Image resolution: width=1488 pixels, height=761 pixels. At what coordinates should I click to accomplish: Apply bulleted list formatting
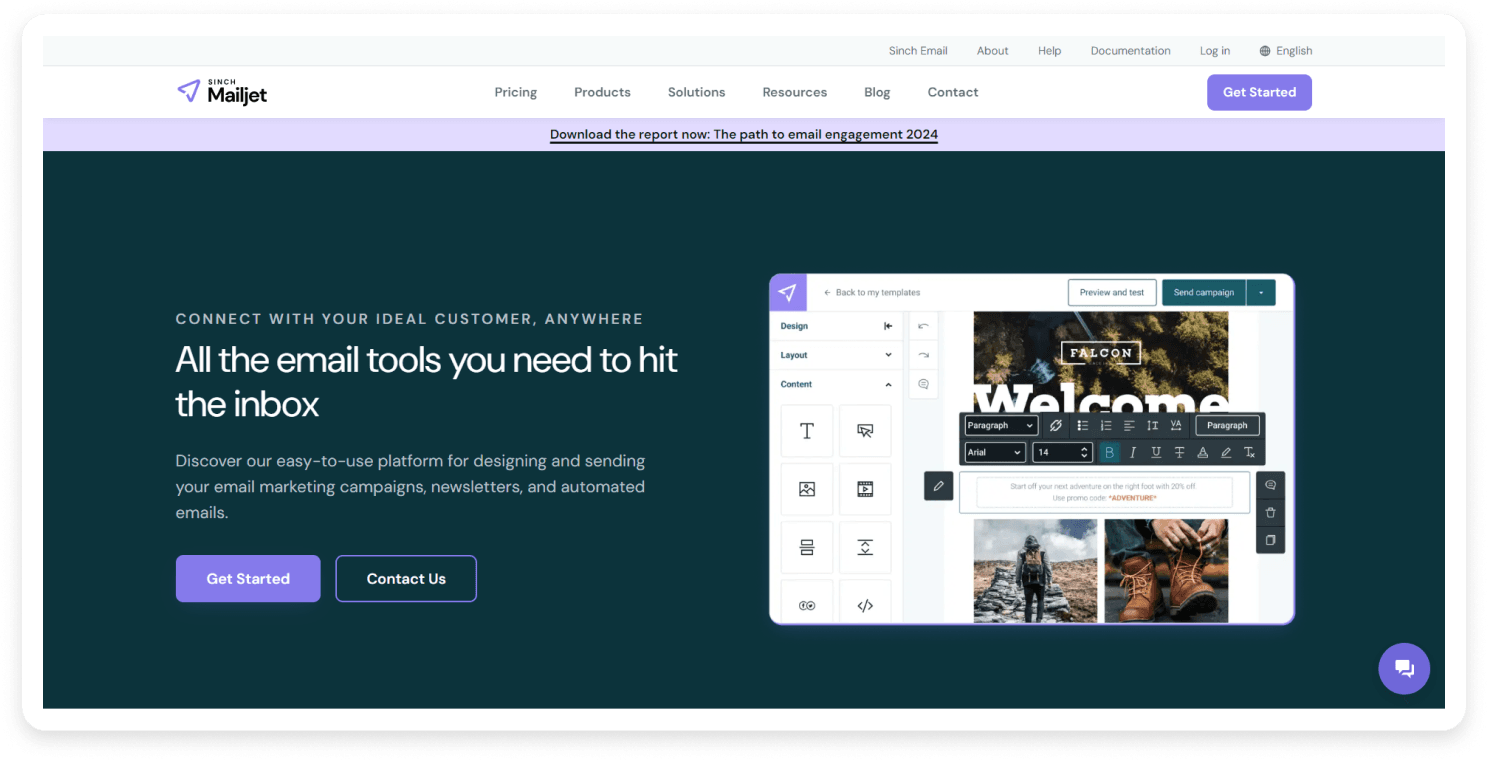click(x=1083, y=426)
